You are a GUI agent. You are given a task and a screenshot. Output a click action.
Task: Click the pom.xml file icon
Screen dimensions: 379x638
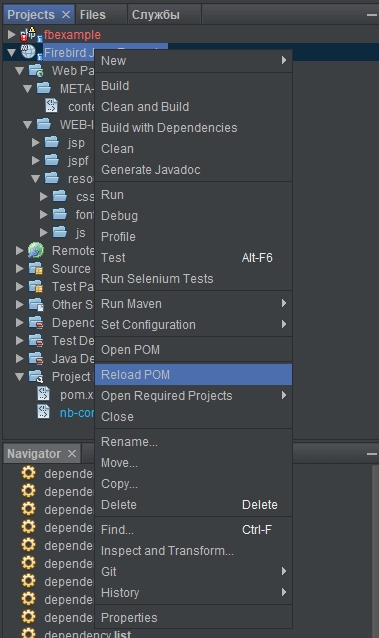tap(44, 394)
